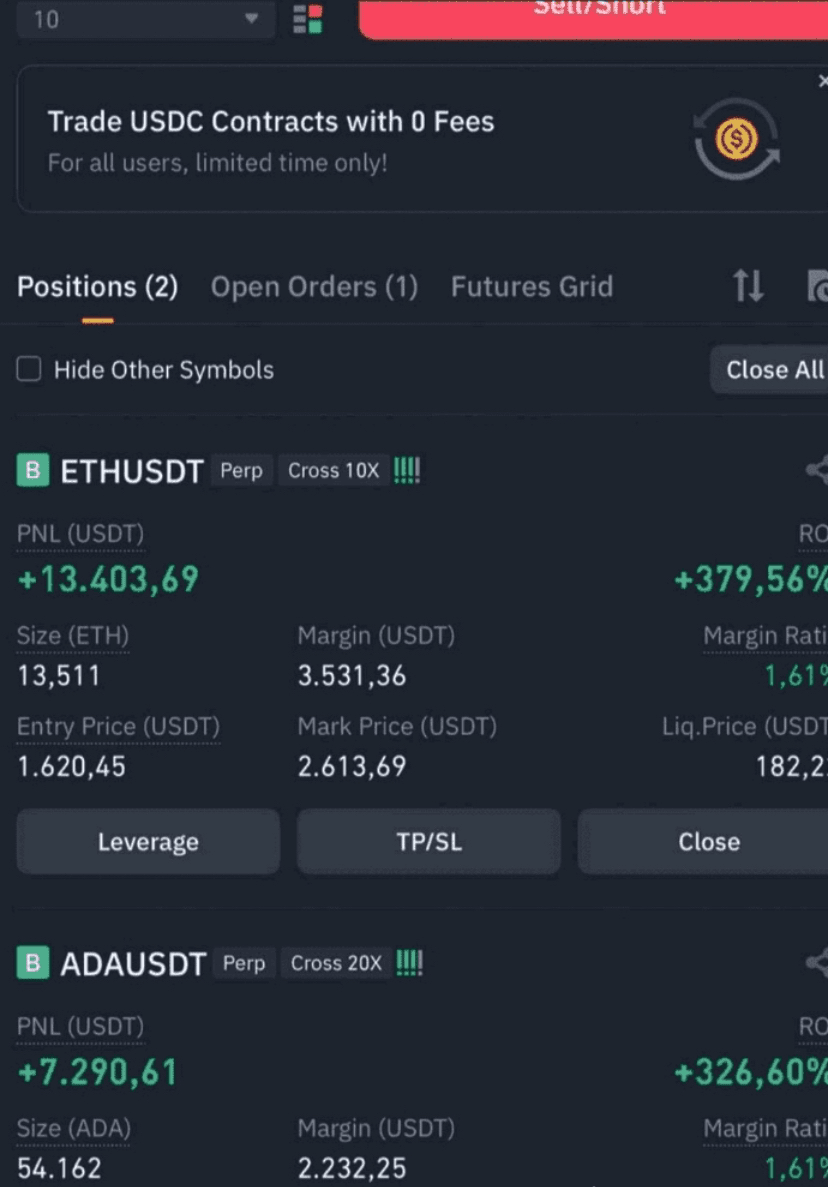Click the Close All button
828x1187 pixels.
pyautogui.click(x=770, y=369)
